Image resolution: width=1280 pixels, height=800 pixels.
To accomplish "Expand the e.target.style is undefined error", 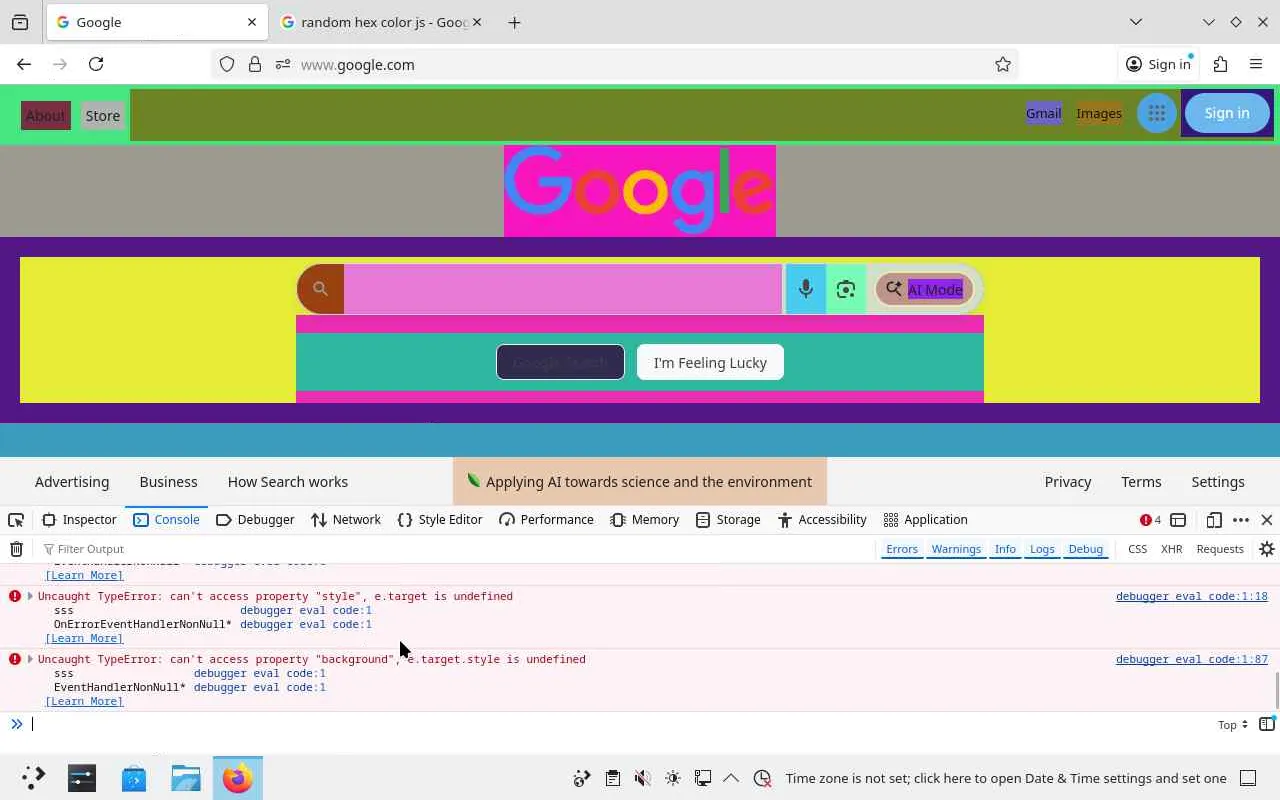I will [30, 659].
